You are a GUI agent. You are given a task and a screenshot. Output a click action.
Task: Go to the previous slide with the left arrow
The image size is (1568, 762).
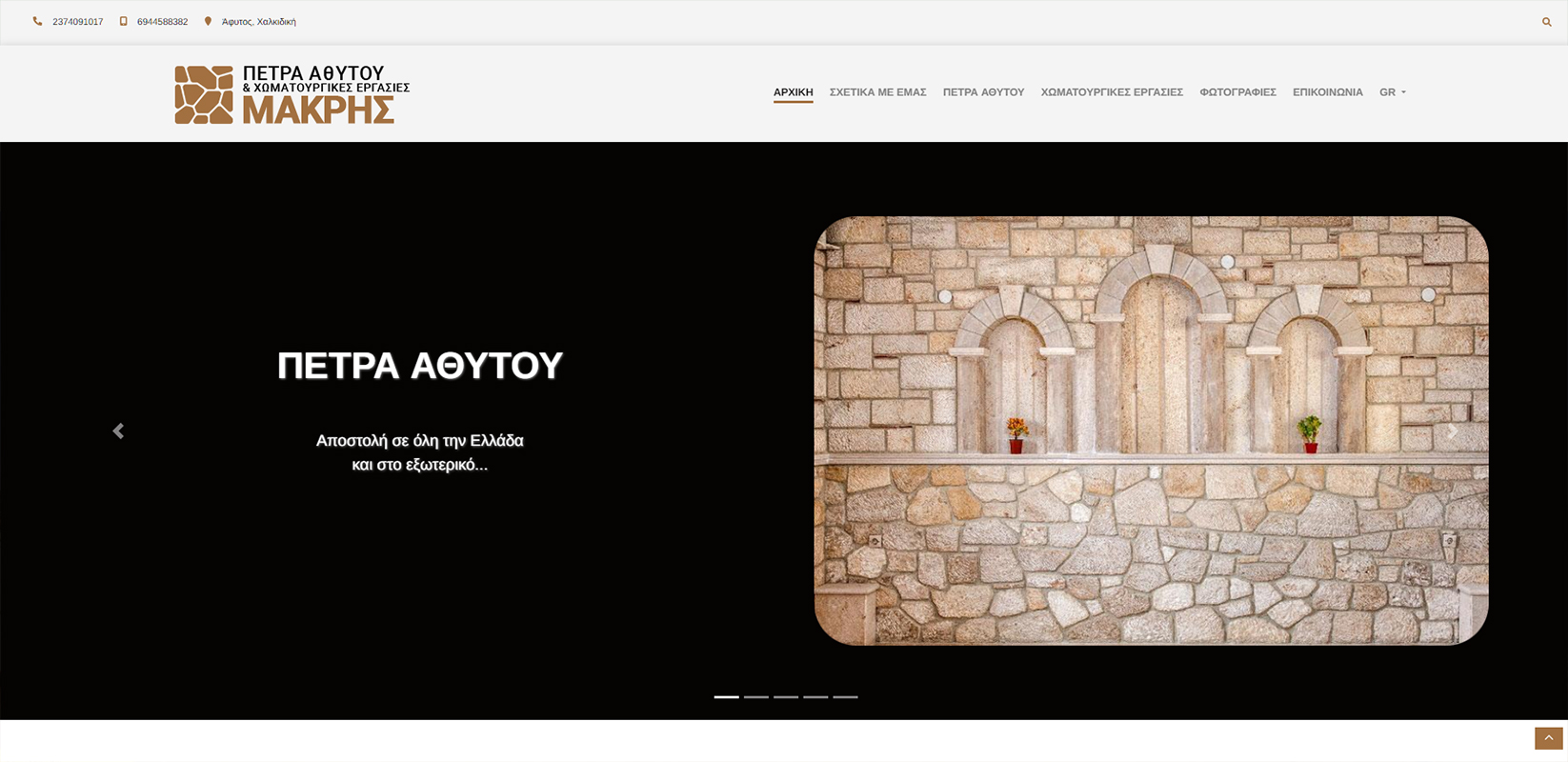[118, 431]
